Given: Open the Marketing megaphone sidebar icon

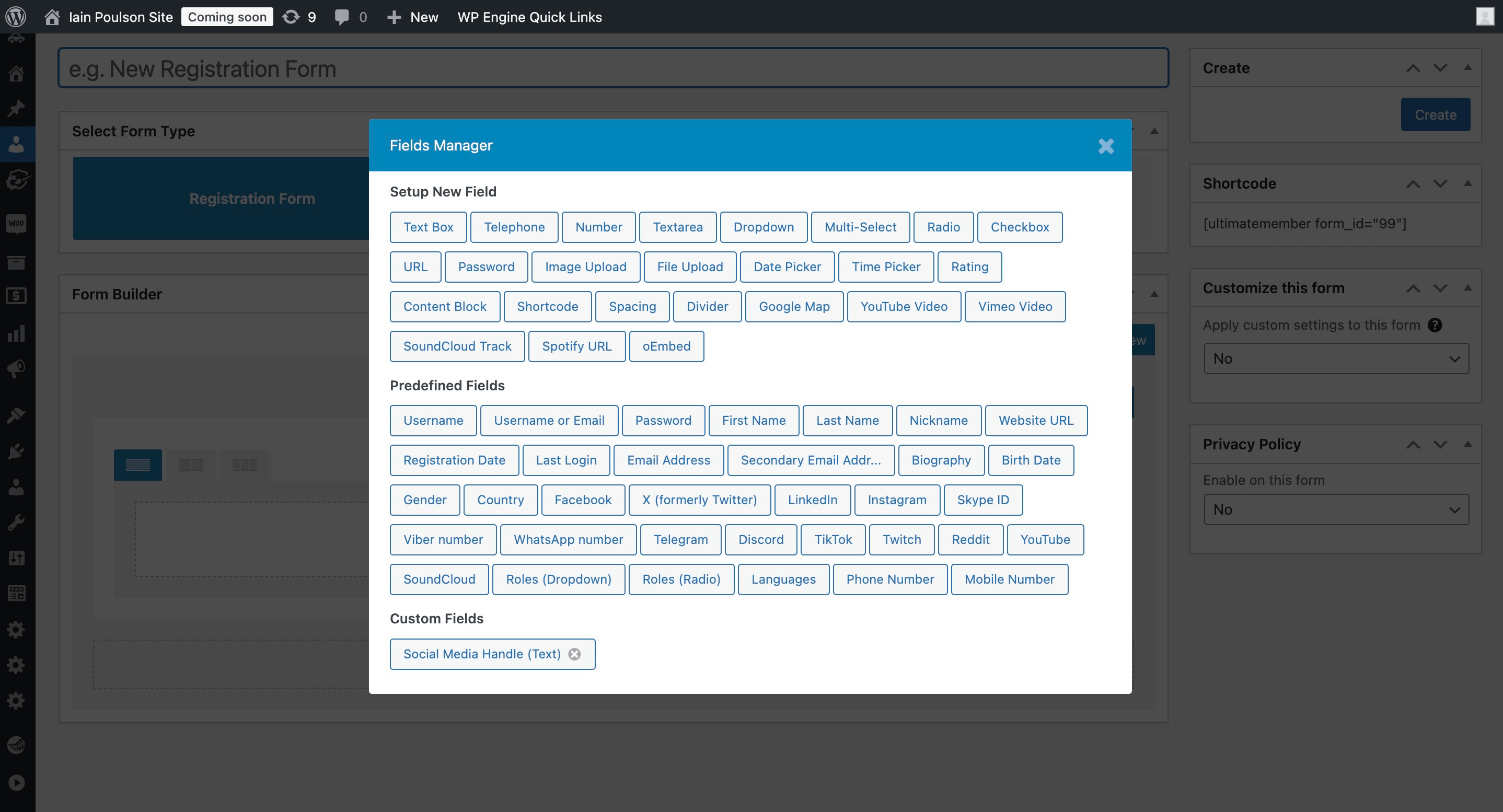Looking at the screenshot, I should (16, 368).
